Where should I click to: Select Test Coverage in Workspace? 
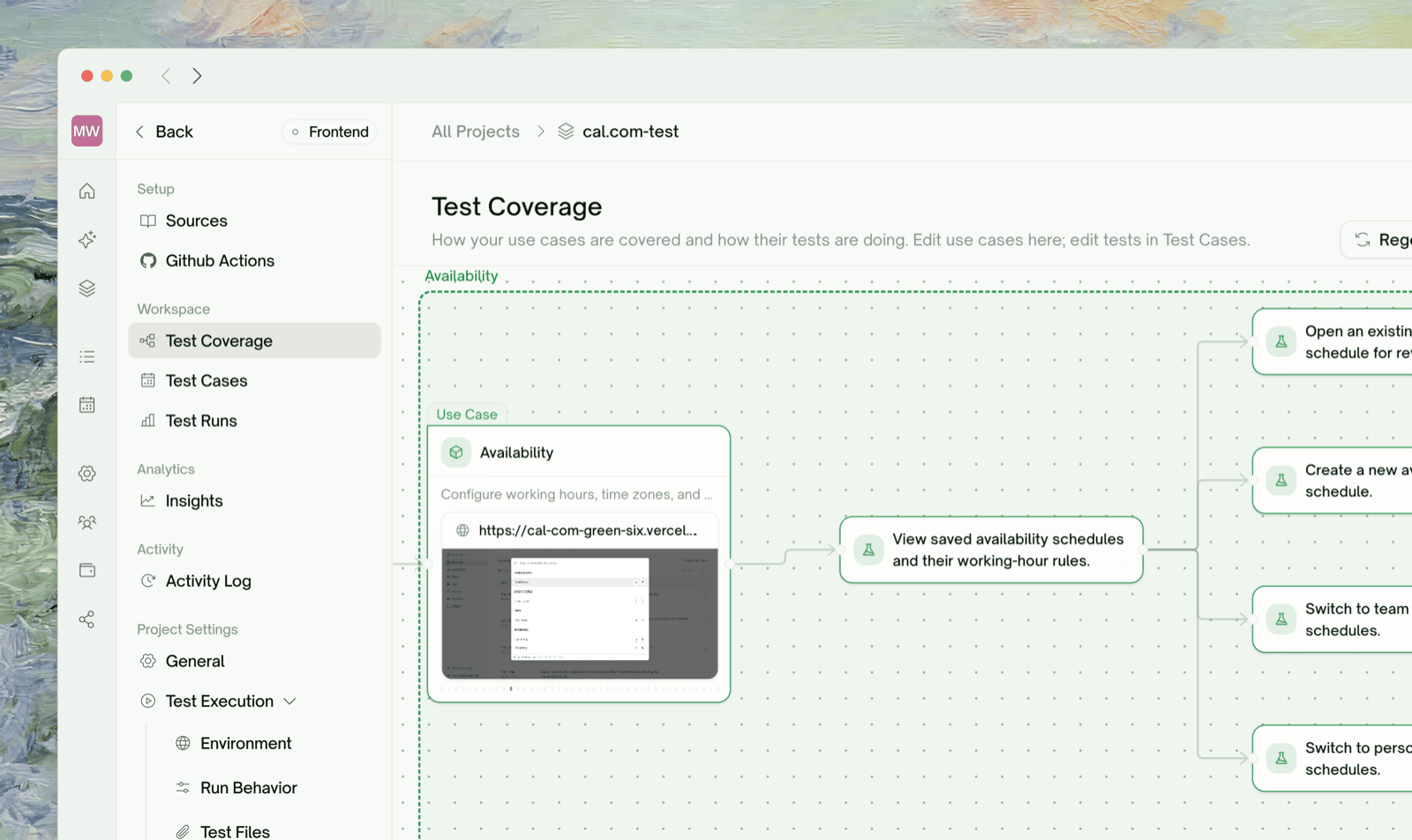coord(255,341)
